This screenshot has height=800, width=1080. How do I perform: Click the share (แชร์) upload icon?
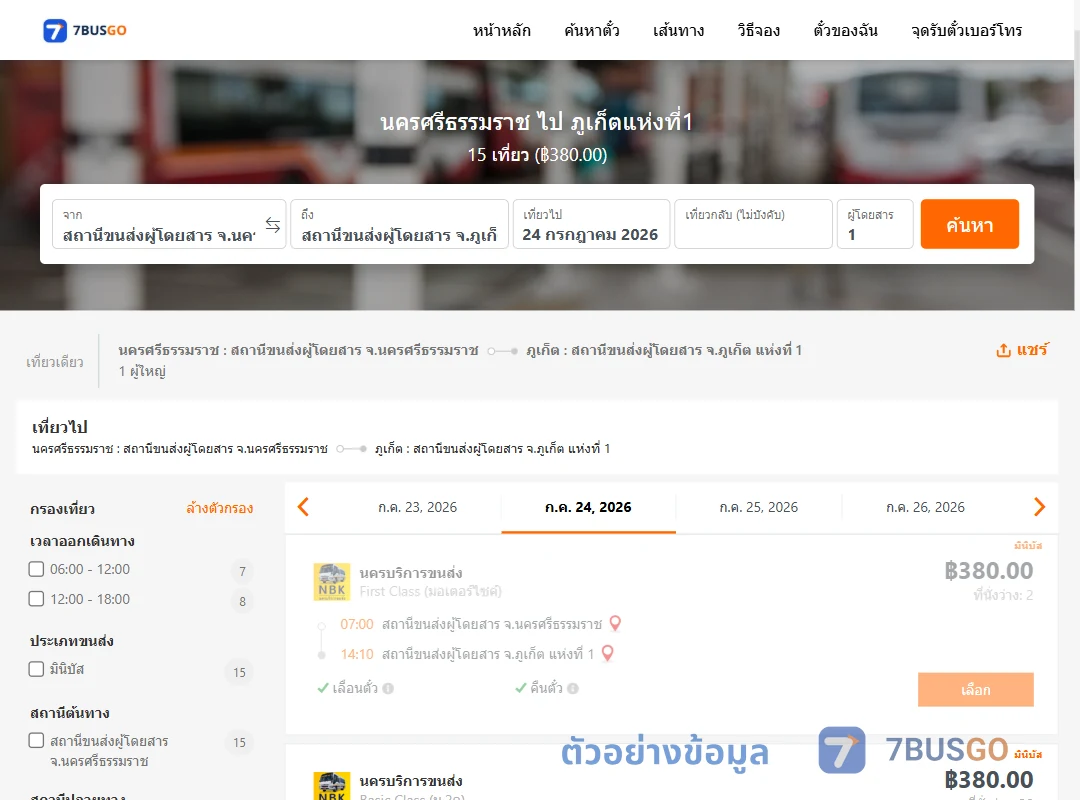[1004, 350]
